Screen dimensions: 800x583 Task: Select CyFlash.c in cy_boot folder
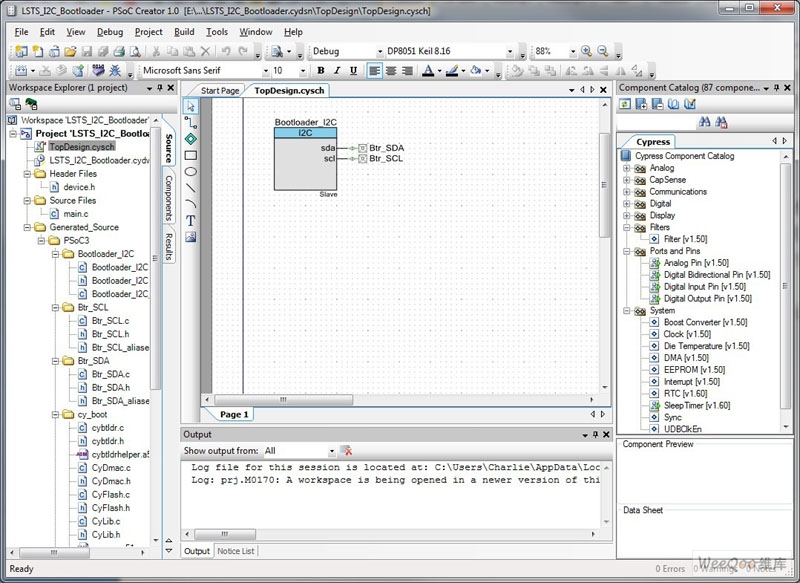pos(110,494)
